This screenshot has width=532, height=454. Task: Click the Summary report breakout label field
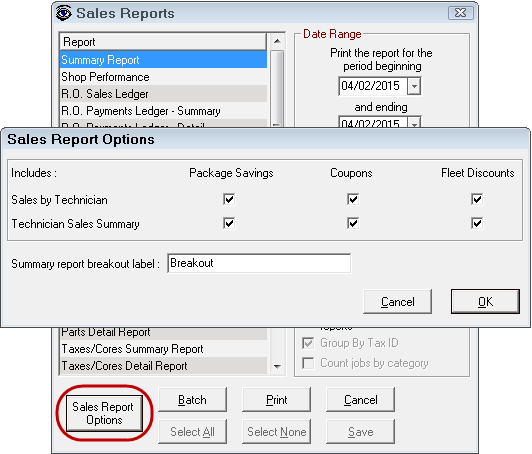point(259,263)
